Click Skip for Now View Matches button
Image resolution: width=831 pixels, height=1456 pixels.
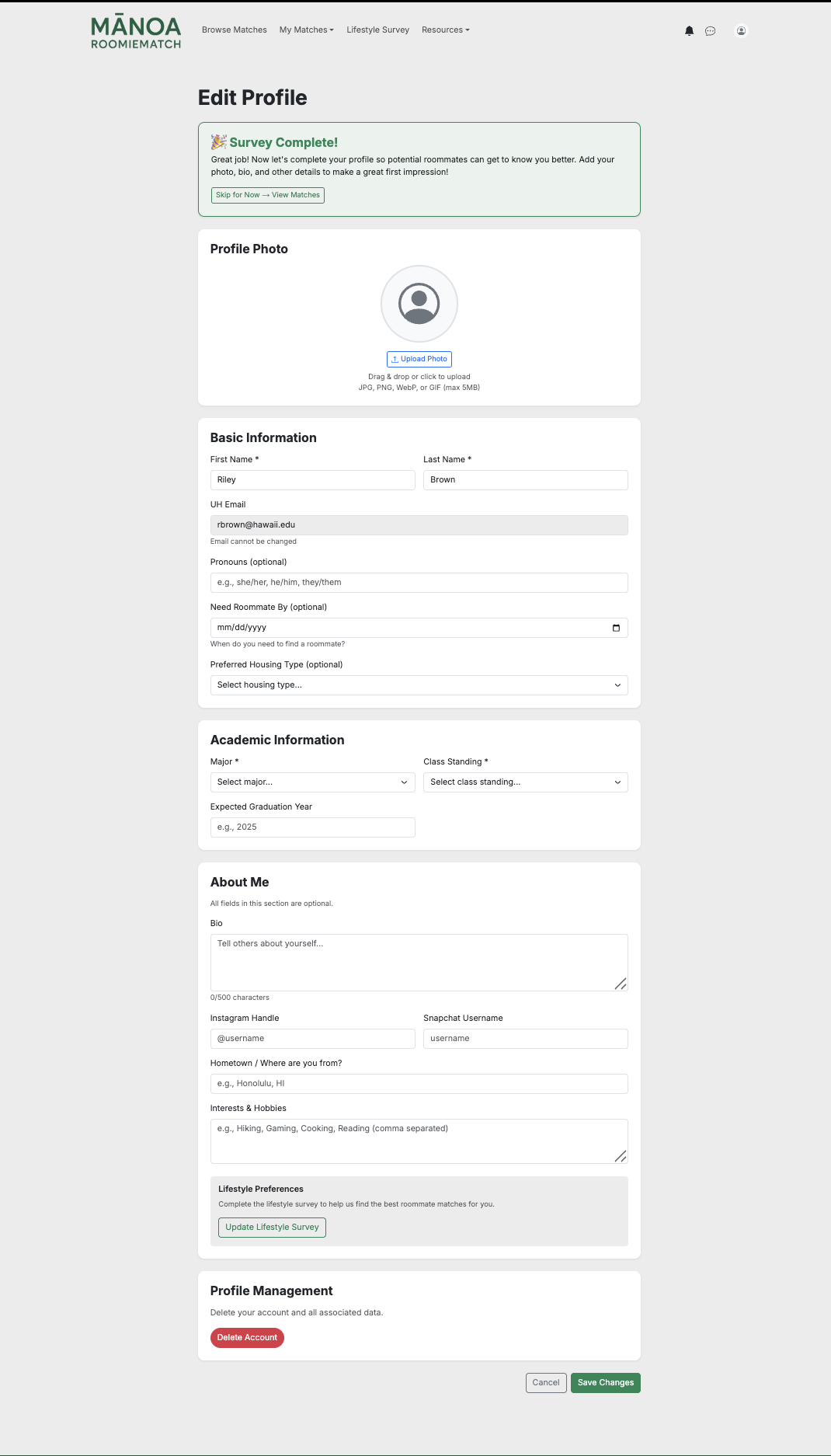point(267,195)
